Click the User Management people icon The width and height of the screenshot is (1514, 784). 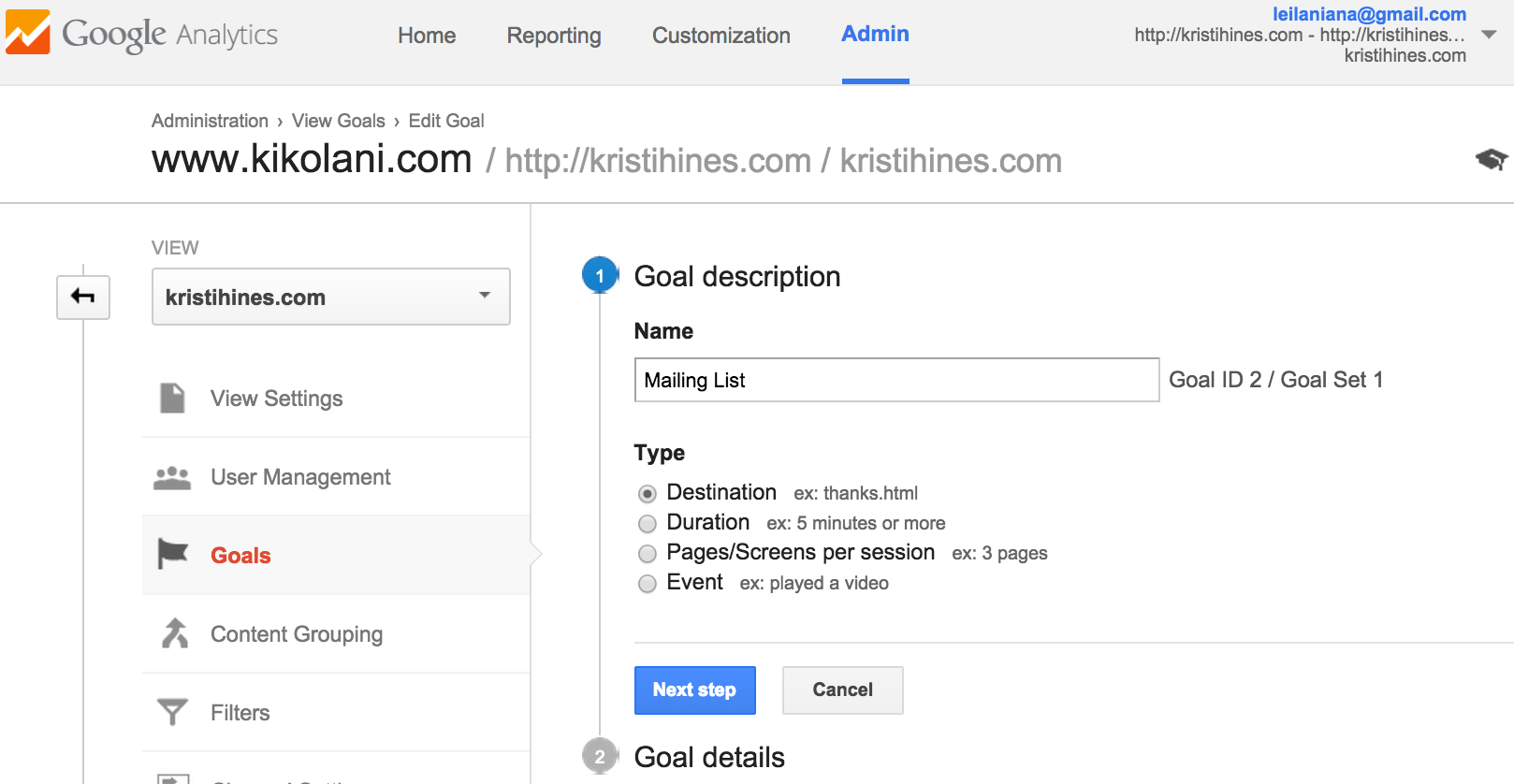click(172, 477)
